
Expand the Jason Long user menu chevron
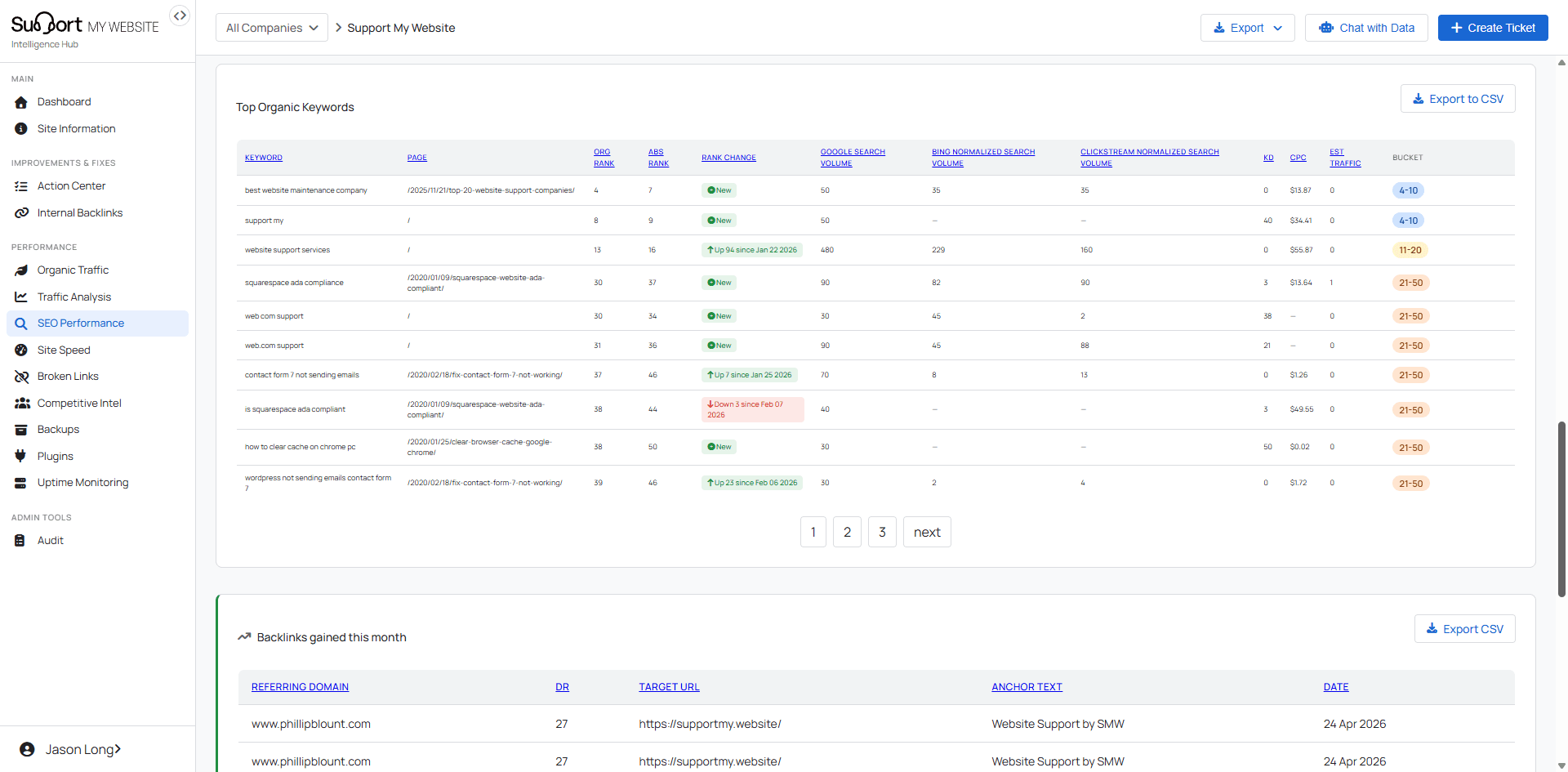118,750
